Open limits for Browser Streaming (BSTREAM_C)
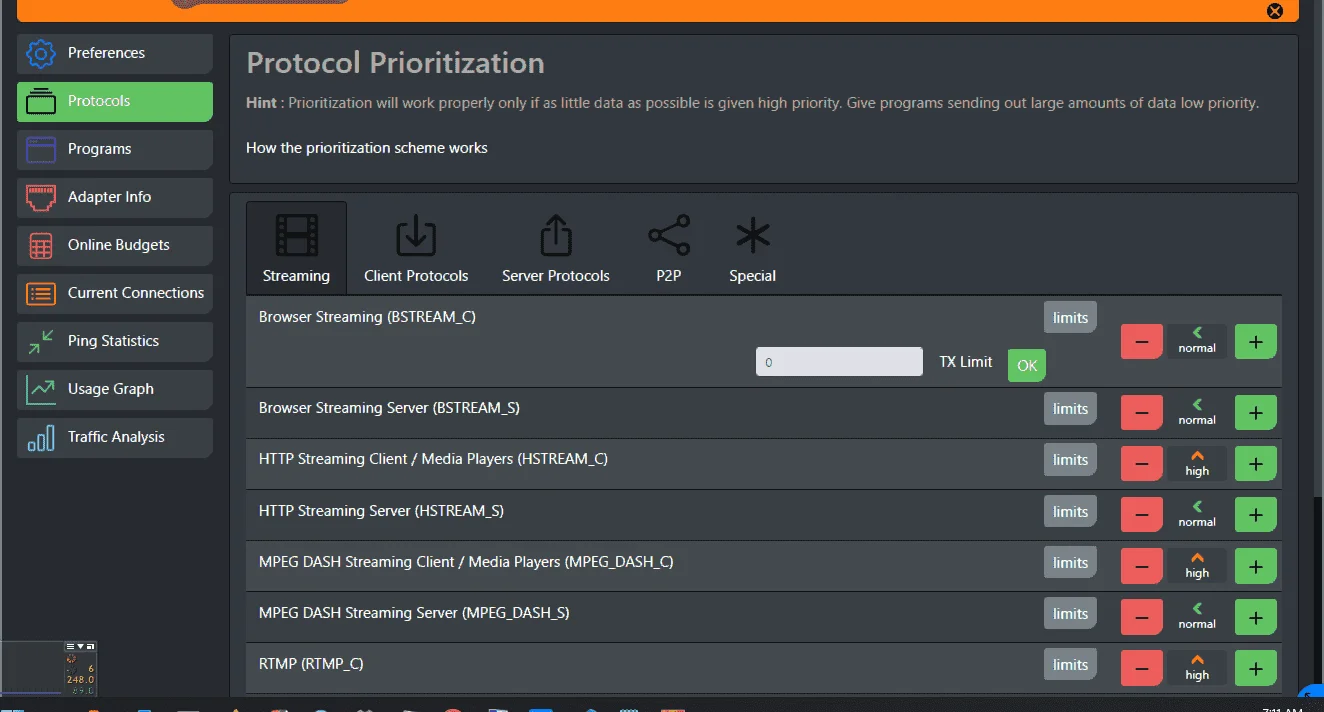This screenshot has width=1324, height=712. [1070, 318]
